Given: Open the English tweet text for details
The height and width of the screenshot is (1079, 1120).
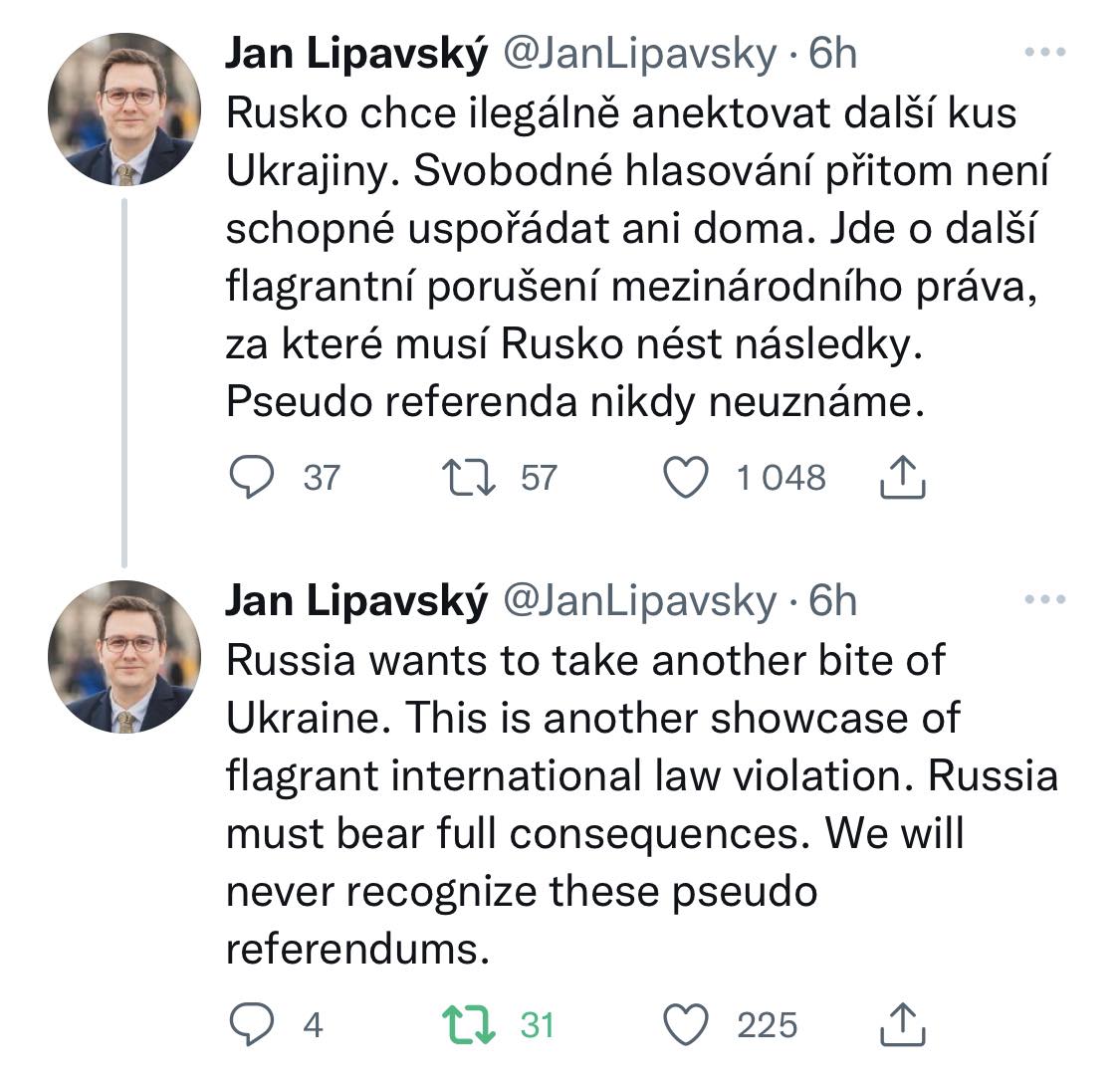Looking at the screenshot, I should coord(641,805).
